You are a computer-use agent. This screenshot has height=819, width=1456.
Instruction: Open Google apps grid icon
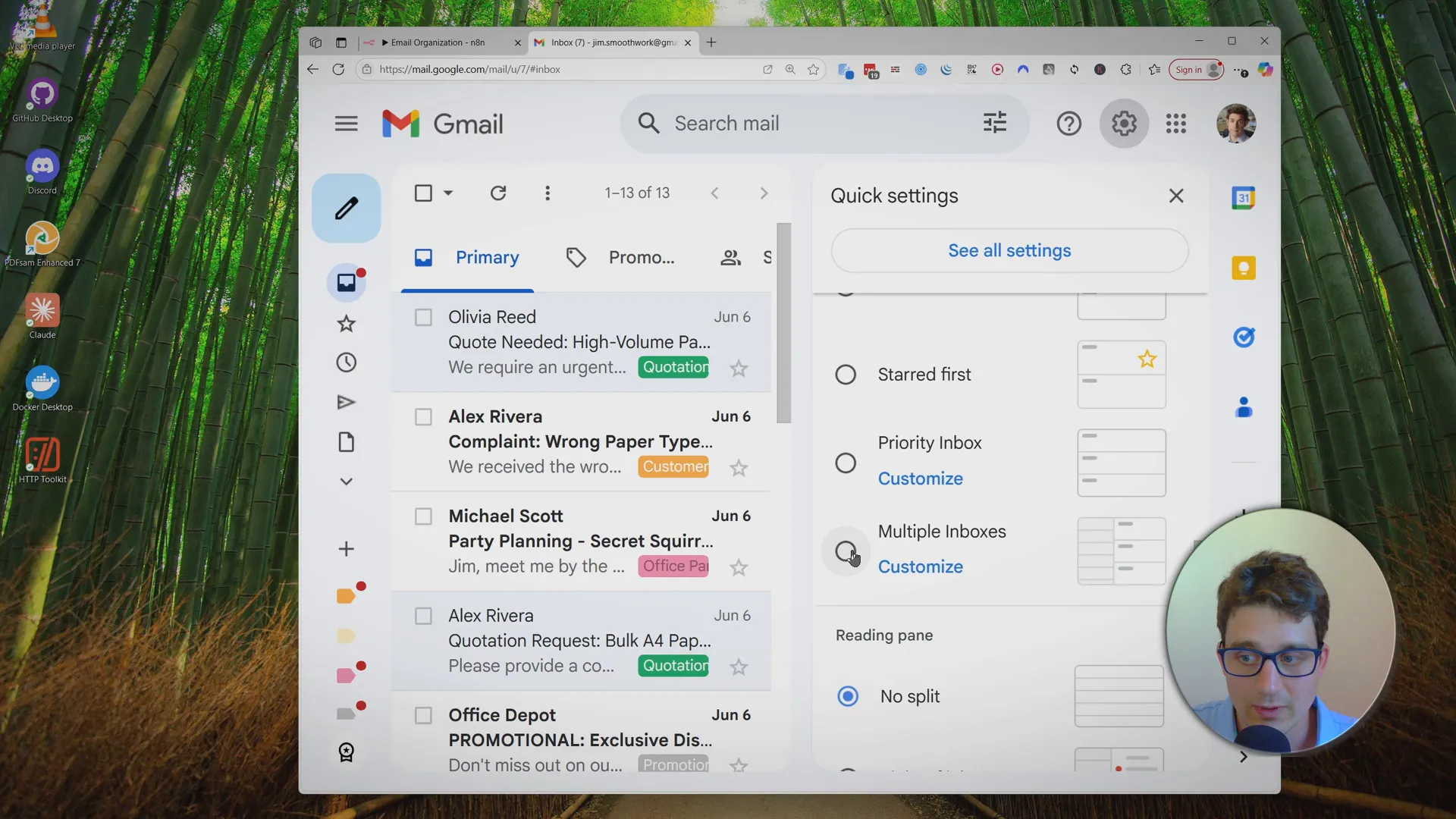point(1176,124)
